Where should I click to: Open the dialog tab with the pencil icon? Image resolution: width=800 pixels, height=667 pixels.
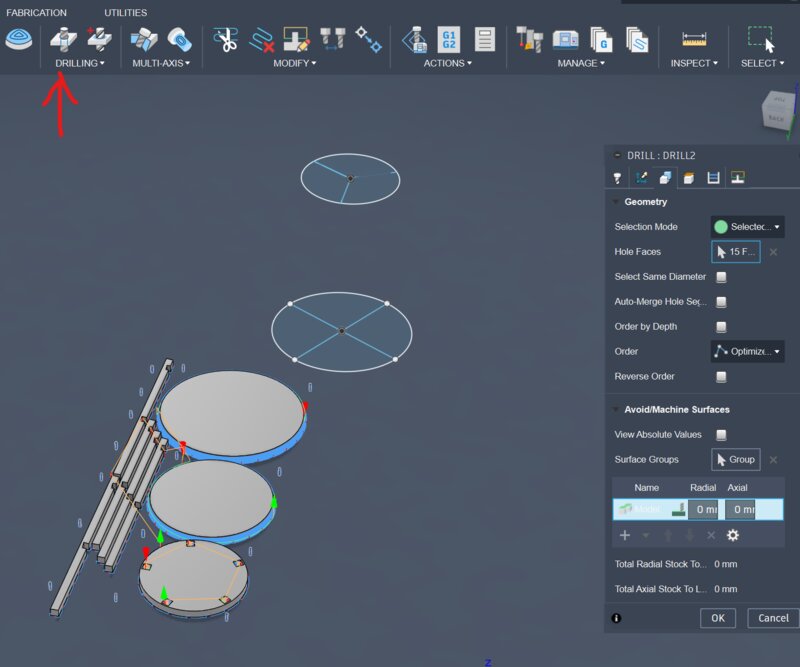point(641,178)
